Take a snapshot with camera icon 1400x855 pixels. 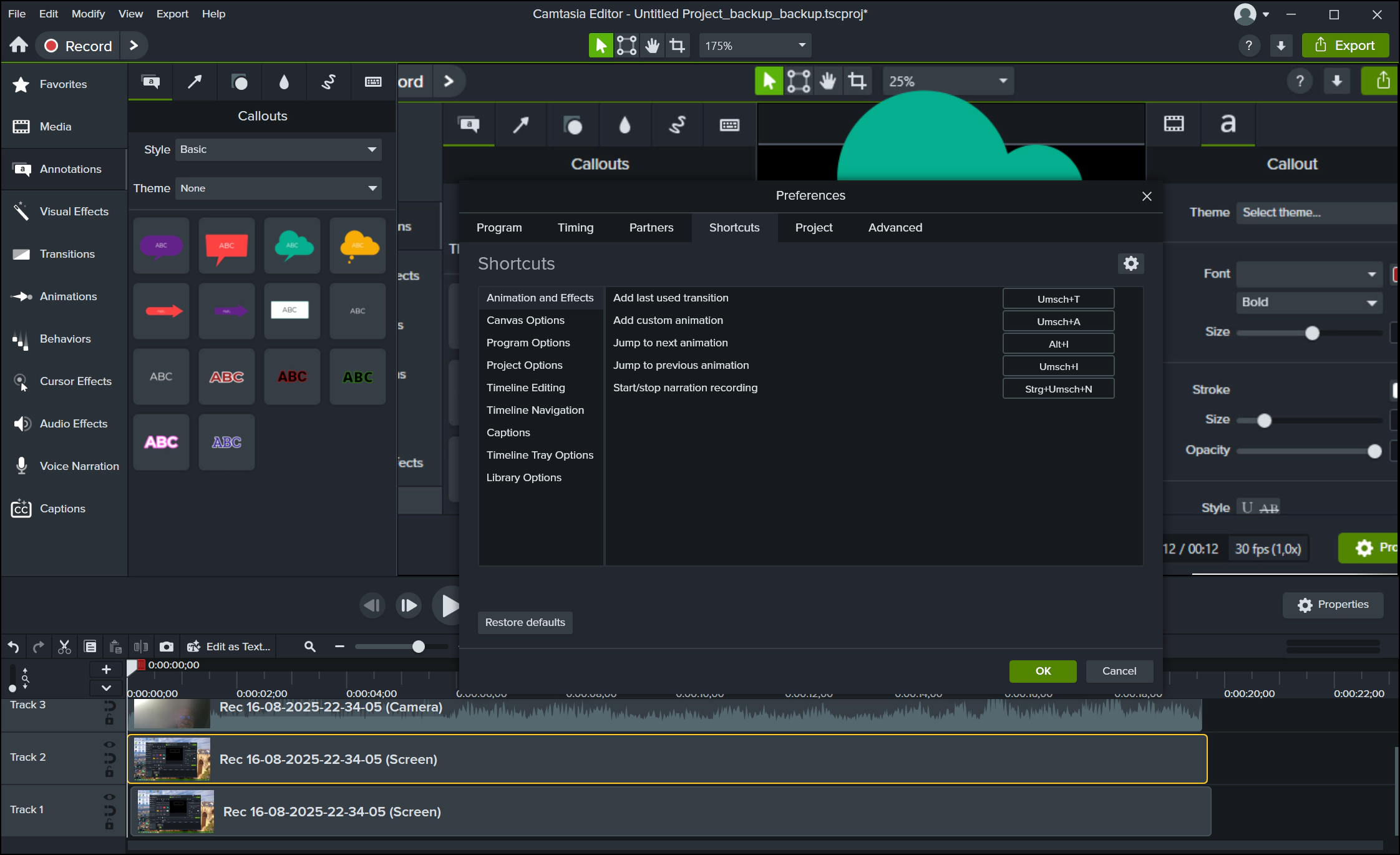(166, 647)
